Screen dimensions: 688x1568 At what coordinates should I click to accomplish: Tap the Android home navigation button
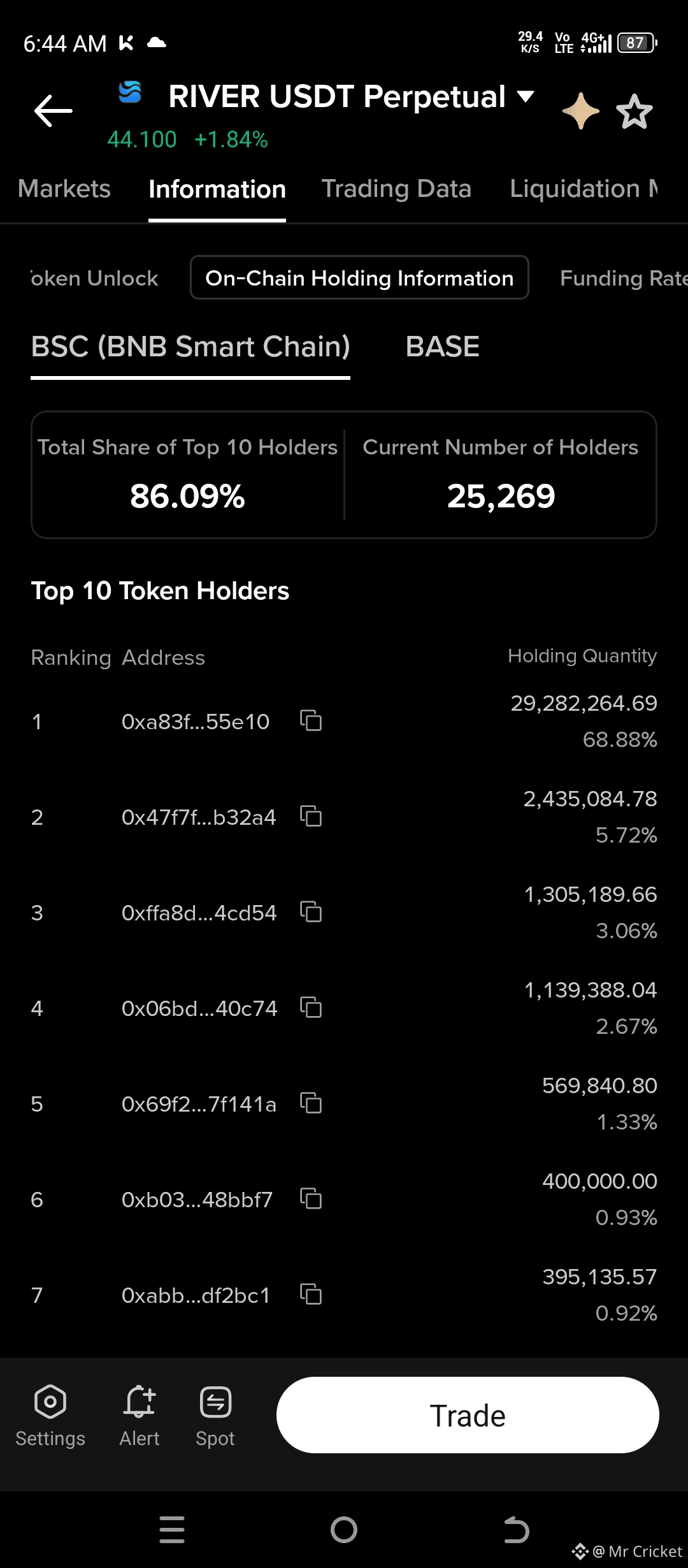pos(344,1530)
